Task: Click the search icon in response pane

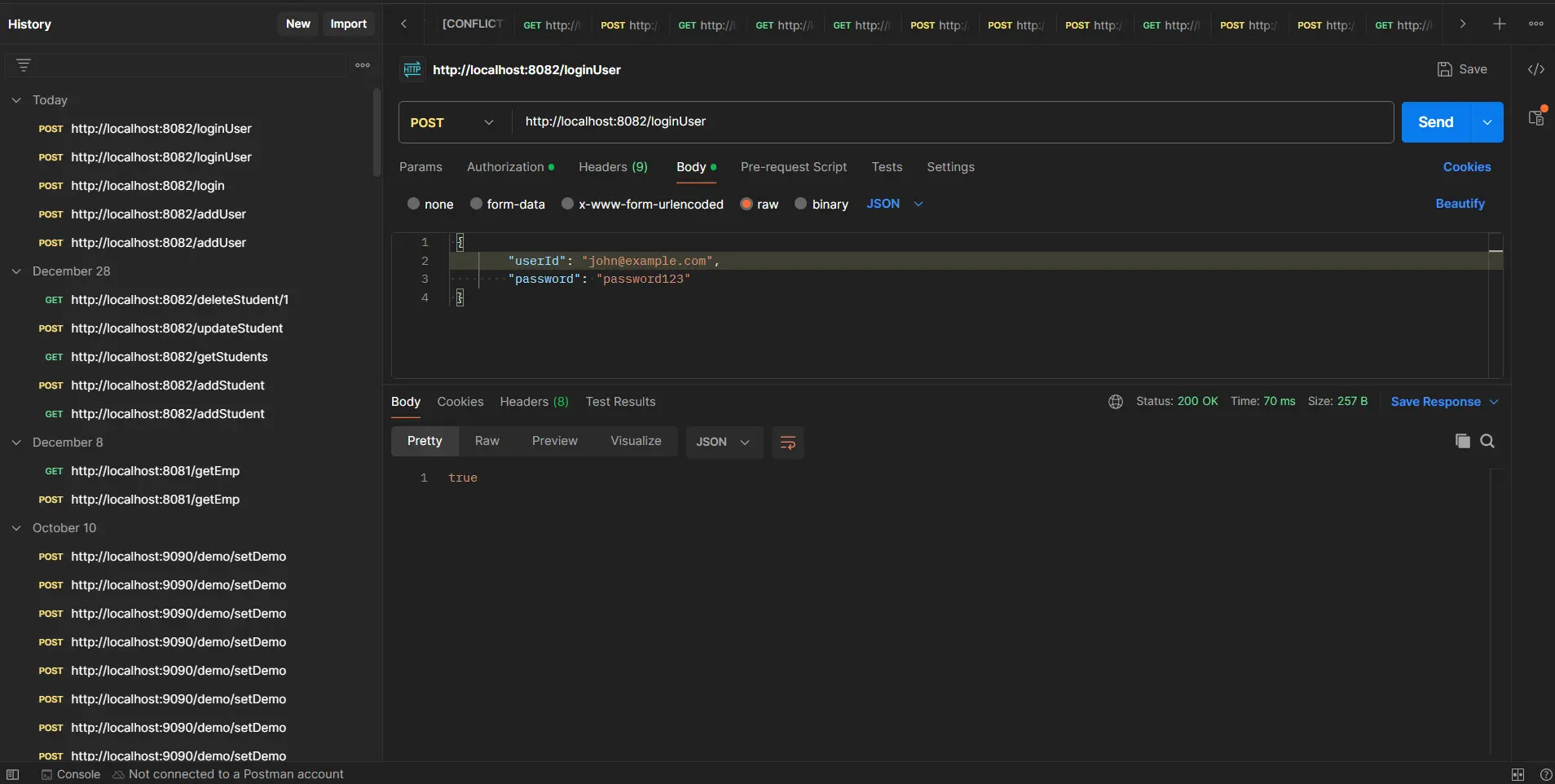Action: tap(1488, 442)
